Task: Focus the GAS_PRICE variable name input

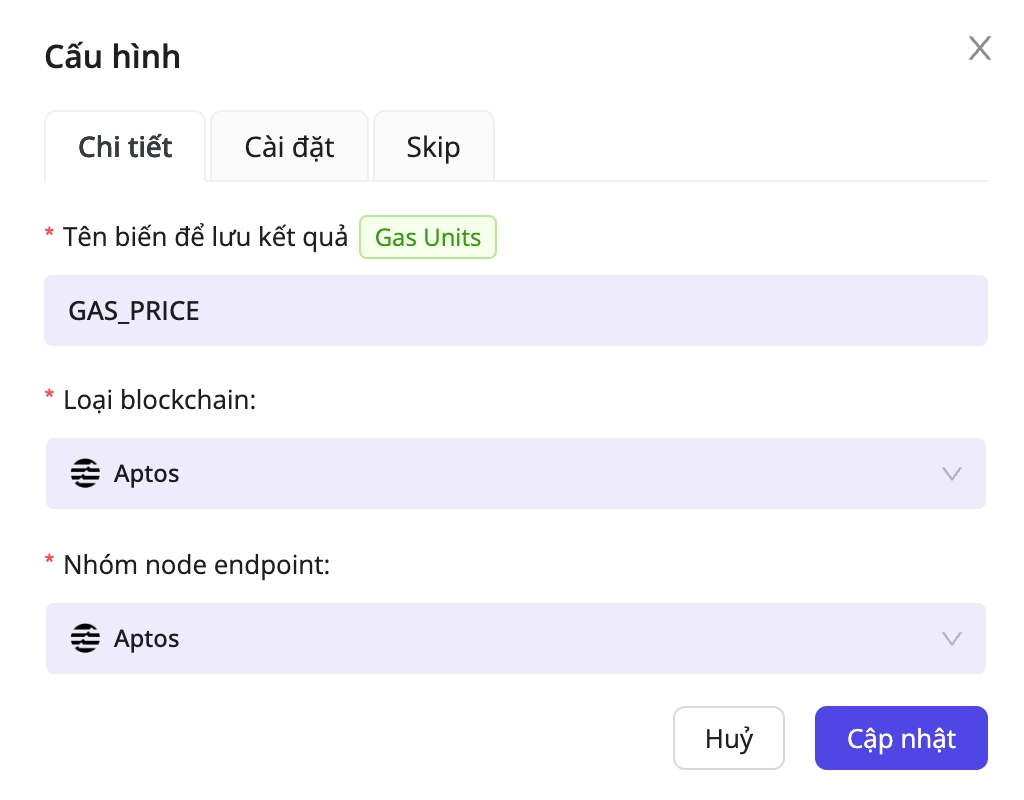Action: pyautogui.click(x=515, y=311)
